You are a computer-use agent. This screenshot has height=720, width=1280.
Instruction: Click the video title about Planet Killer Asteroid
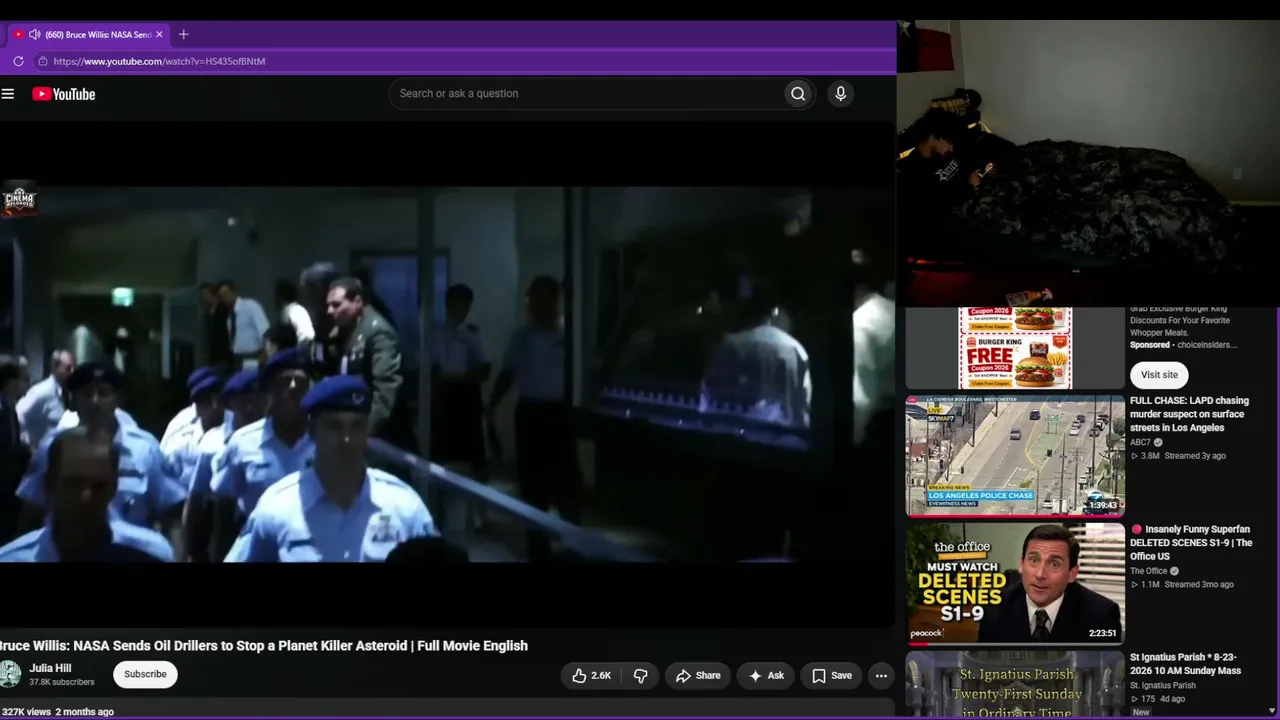(x=263, y=646)
